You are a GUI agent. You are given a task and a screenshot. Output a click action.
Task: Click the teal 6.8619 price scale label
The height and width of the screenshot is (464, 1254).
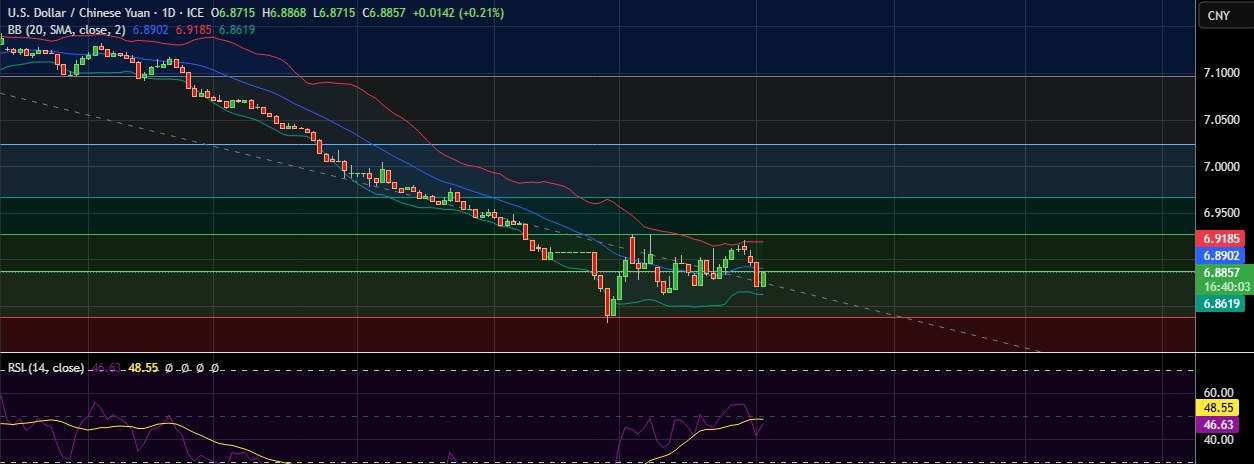click(1221, 302)
